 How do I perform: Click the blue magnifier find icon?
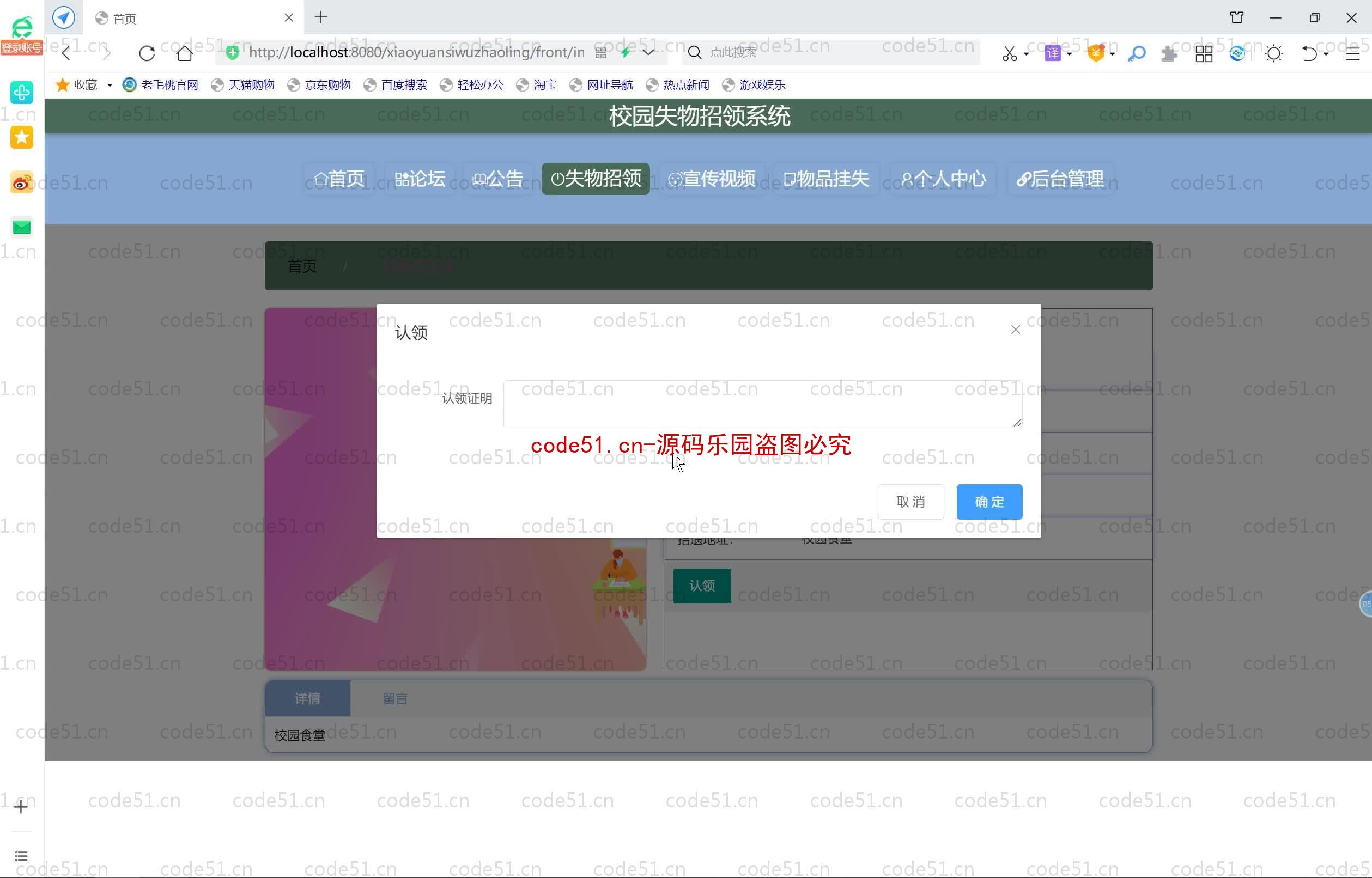1137,53
